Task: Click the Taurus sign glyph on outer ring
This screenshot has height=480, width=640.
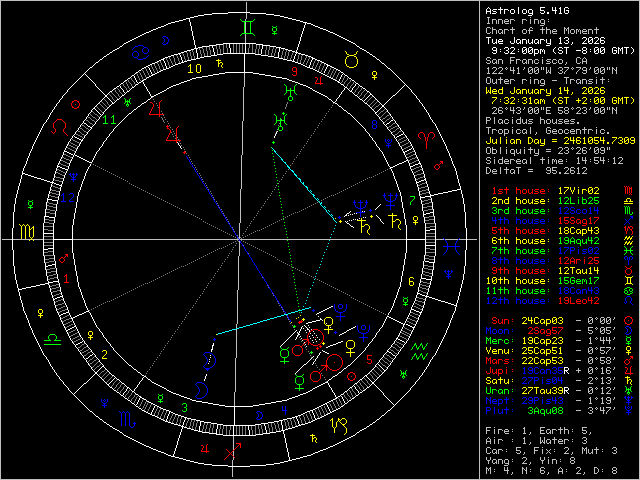Action: 351,60
